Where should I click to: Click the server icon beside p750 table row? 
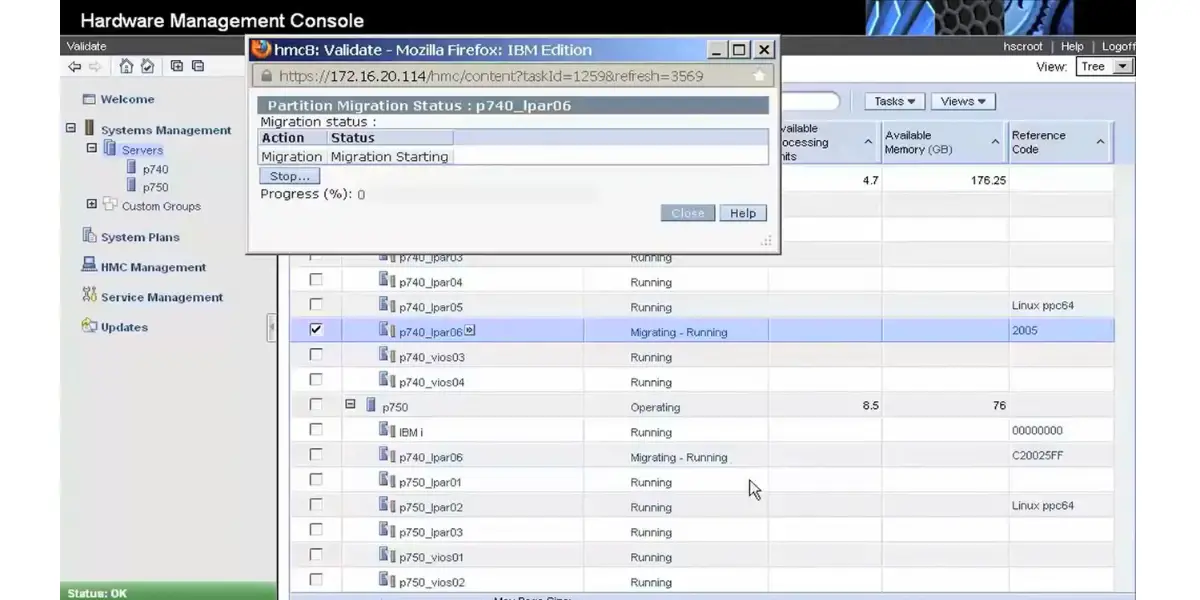[x=370, y=406]
